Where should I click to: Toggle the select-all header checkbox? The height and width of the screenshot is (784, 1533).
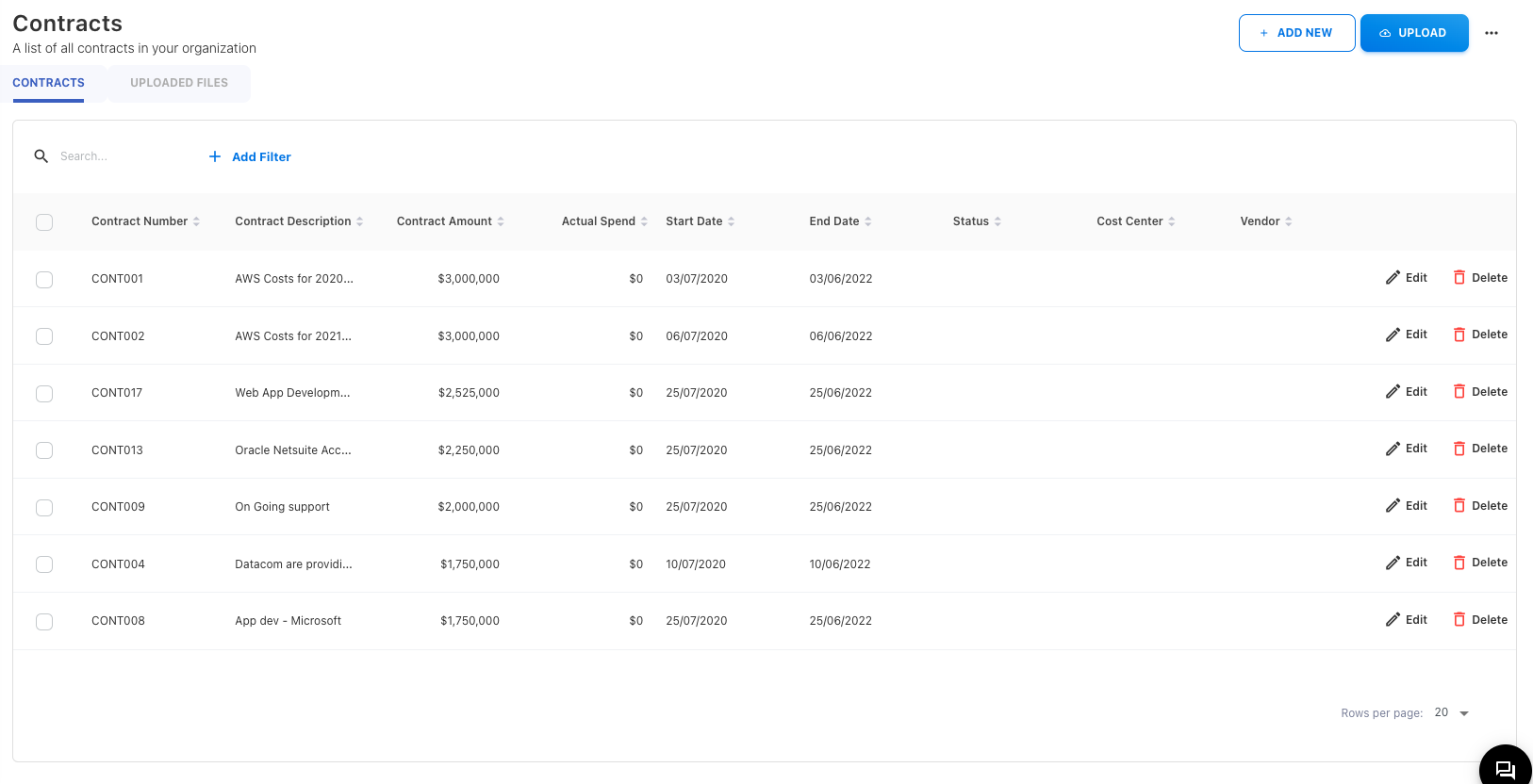tap(44, 222)
